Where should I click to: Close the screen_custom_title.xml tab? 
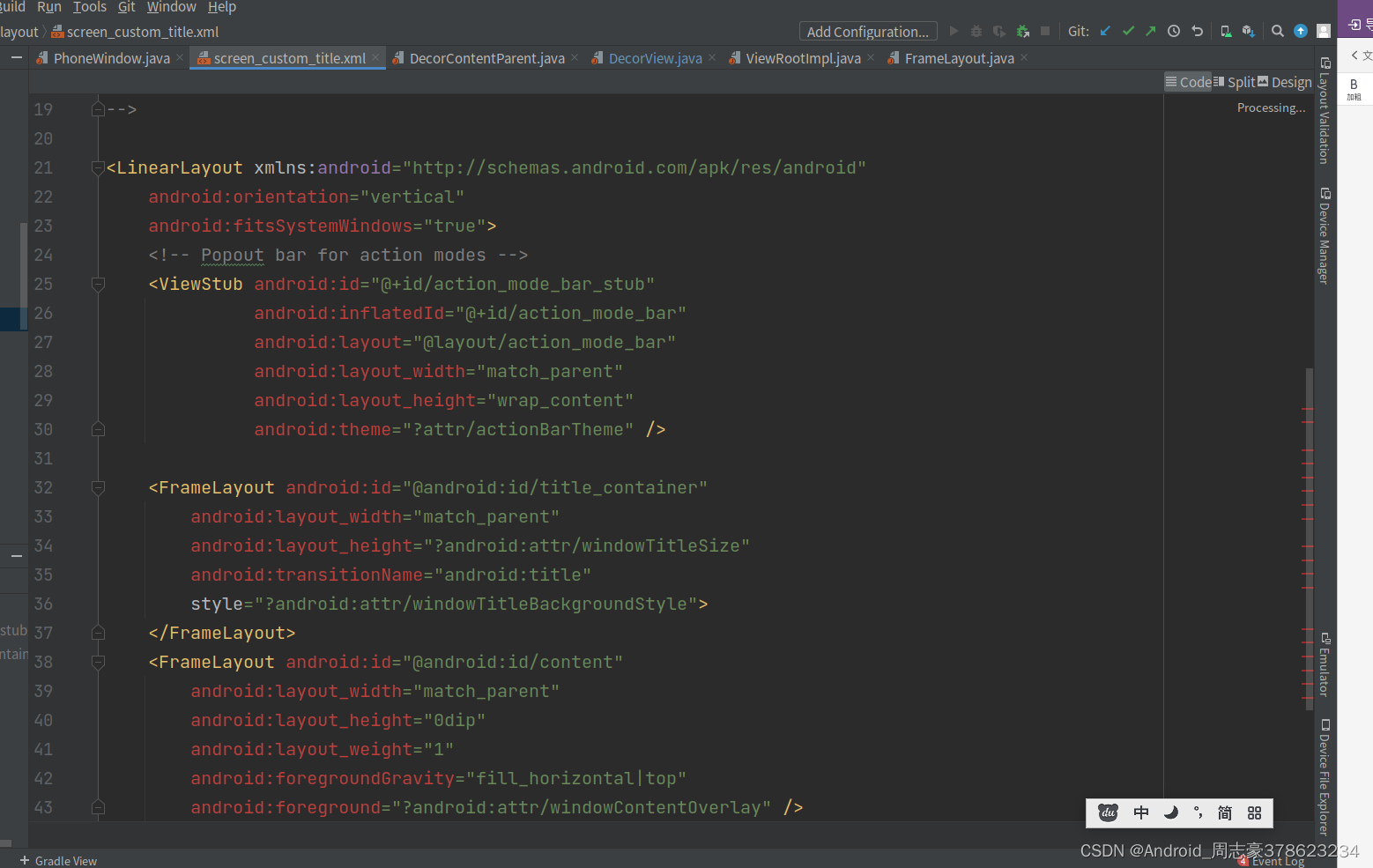point(375,57)
